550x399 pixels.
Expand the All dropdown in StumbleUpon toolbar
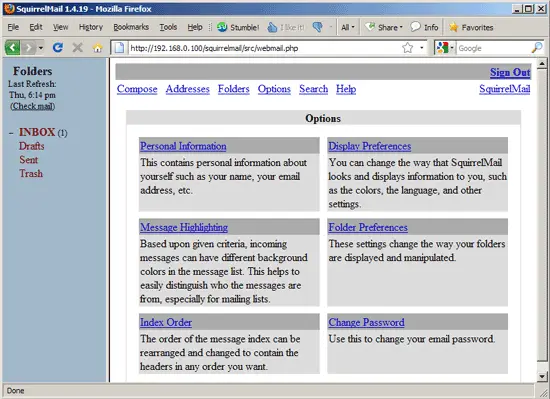348,27
